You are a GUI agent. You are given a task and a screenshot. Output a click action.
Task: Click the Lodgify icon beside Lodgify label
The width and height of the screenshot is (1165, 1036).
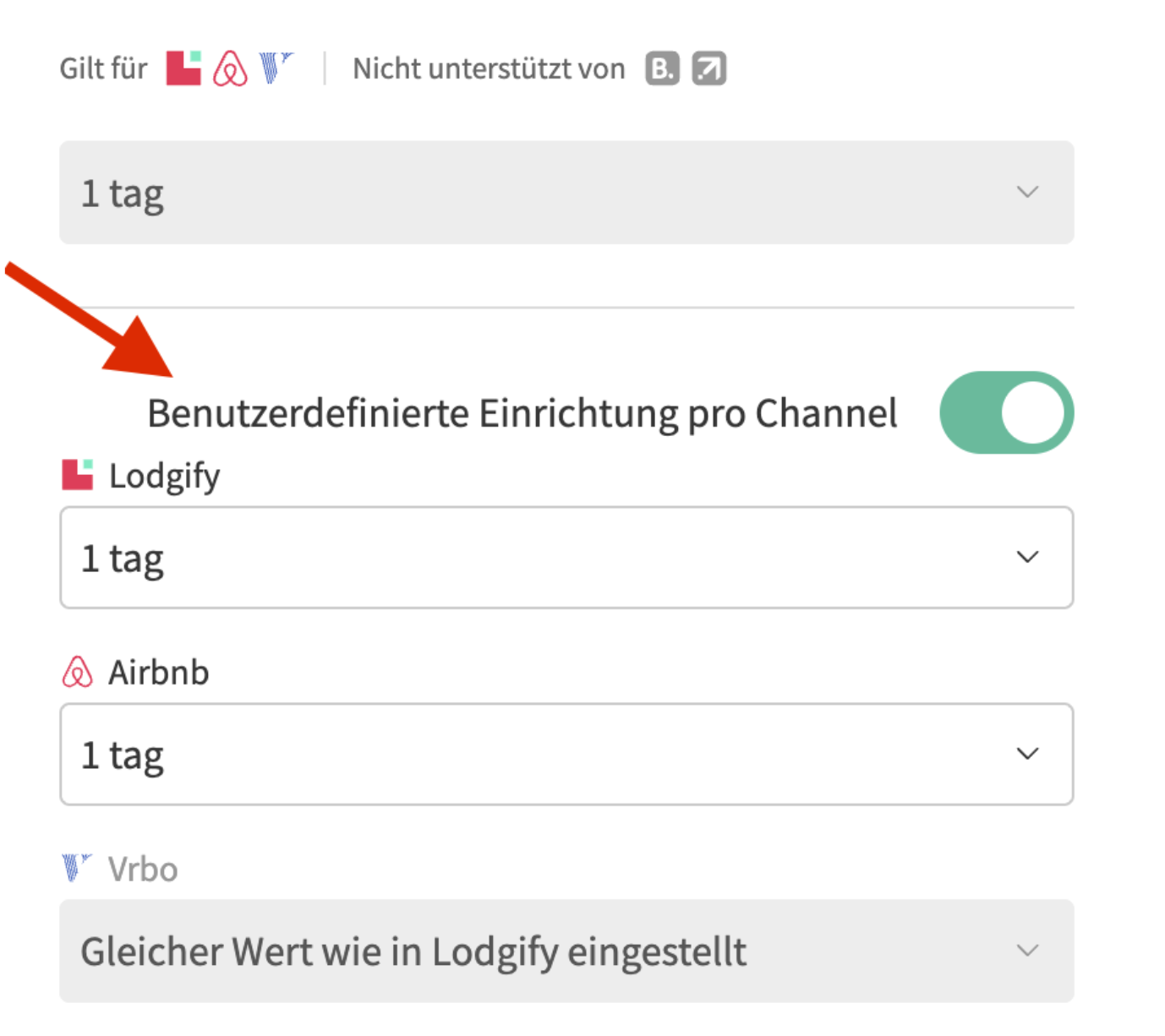pos(78,475)
